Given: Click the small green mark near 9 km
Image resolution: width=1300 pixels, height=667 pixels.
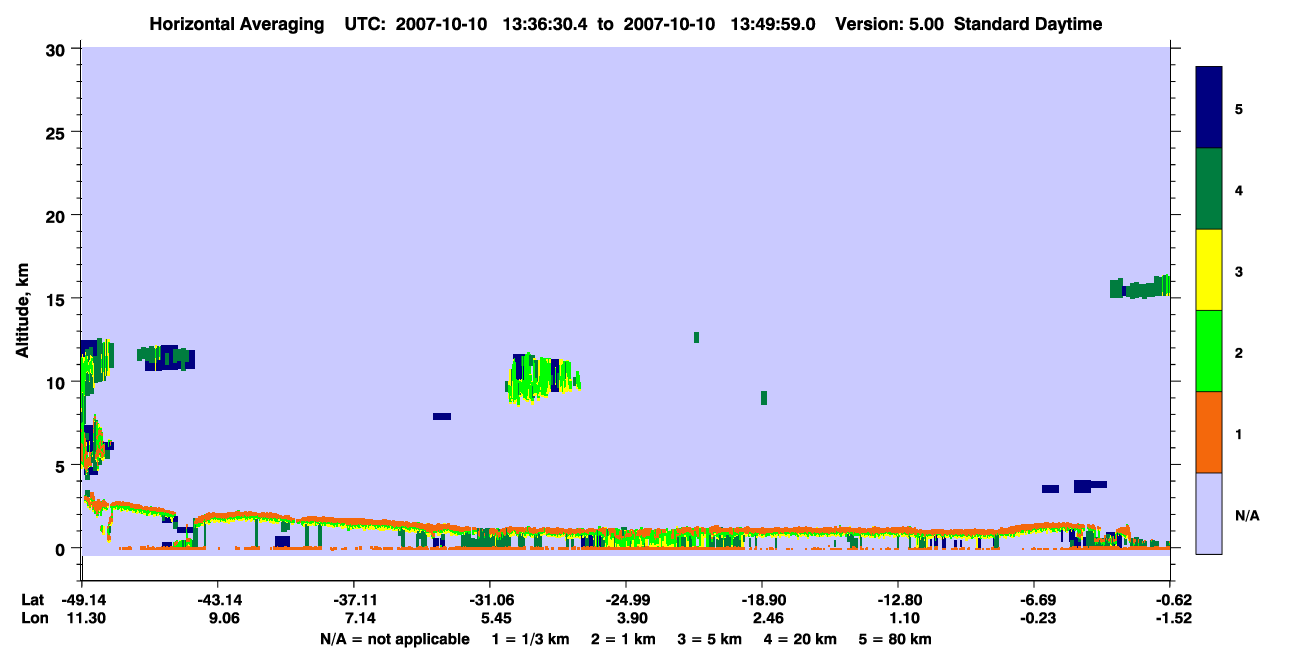Looking at the screenshot, I should click(x=764, y=398).
